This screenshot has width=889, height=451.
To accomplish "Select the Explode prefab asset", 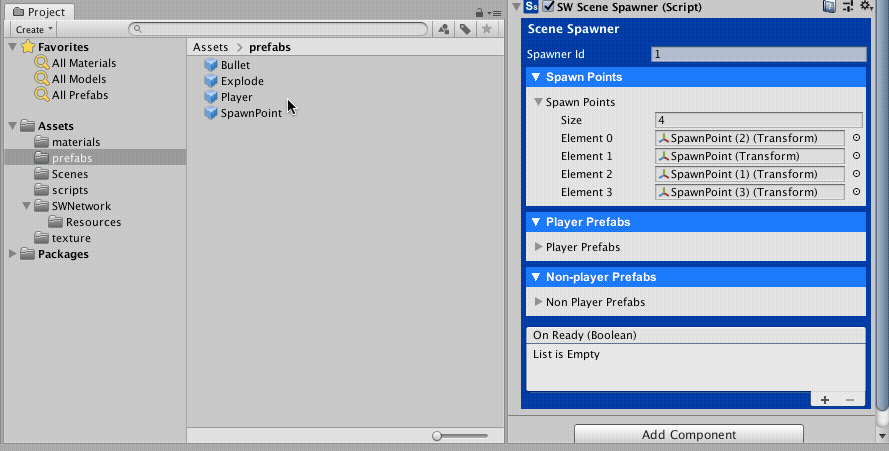I will click(x=242, y=81).
